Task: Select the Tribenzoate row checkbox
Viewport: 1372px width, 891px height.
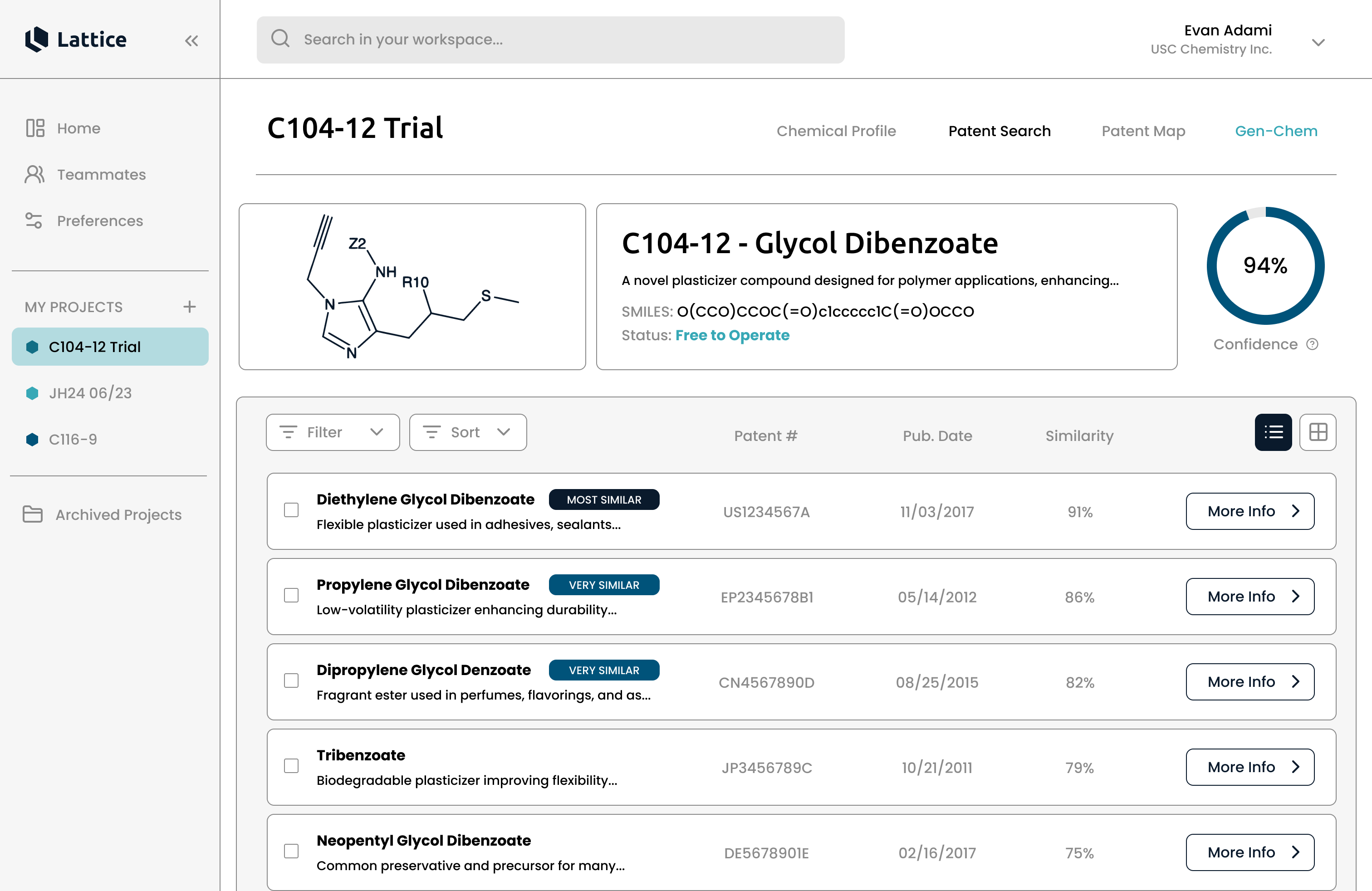Action: [291, 766]
